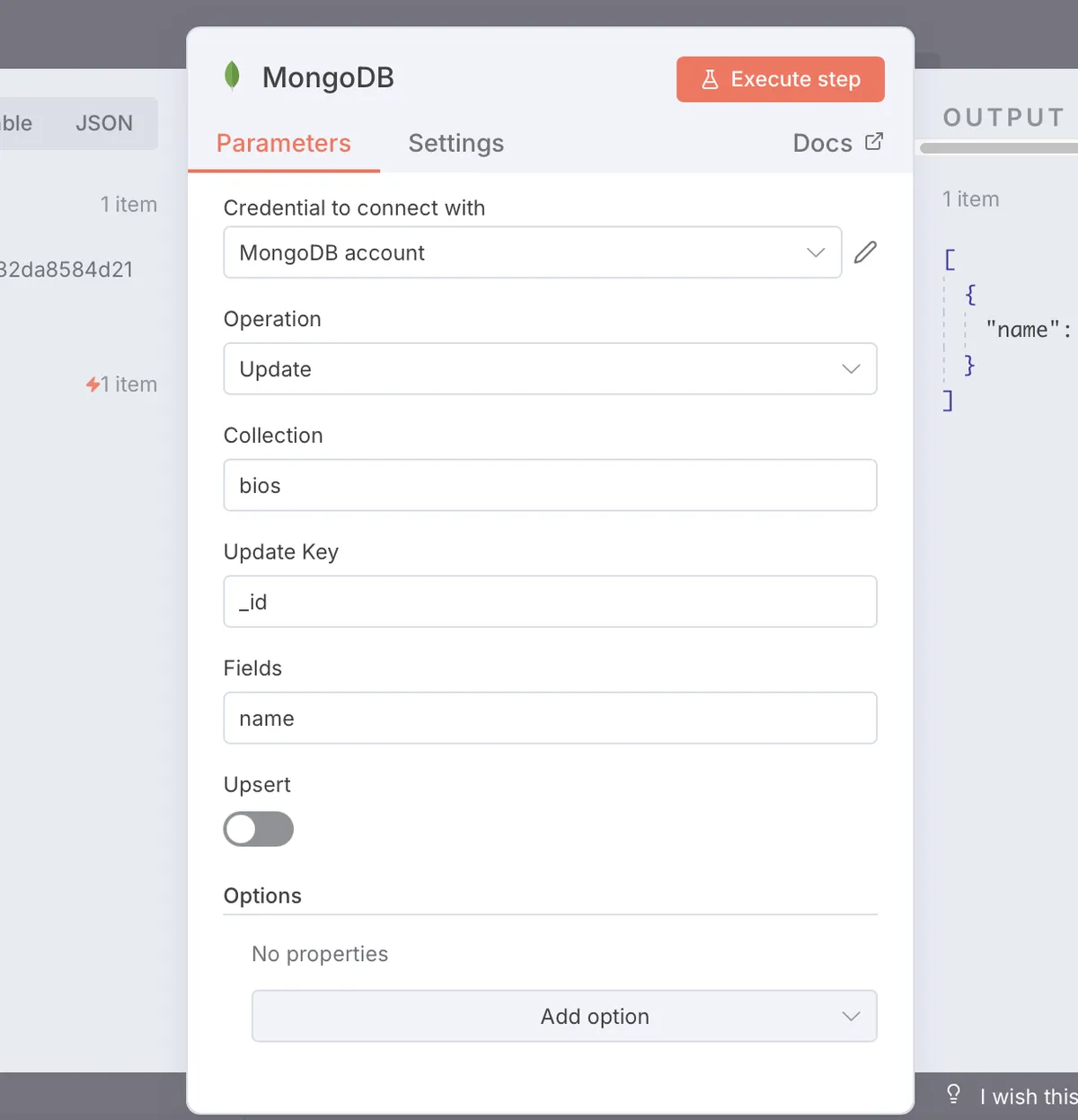Click the Update Key field containing '_id'

[550, 602]
